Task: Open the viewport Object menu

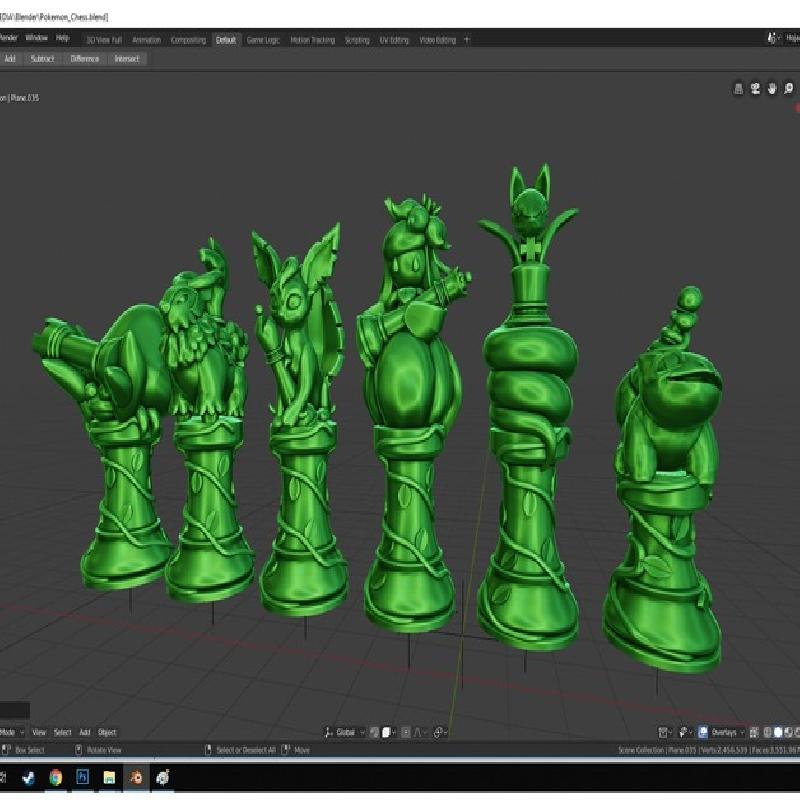Action: click(x=107, y=733)
